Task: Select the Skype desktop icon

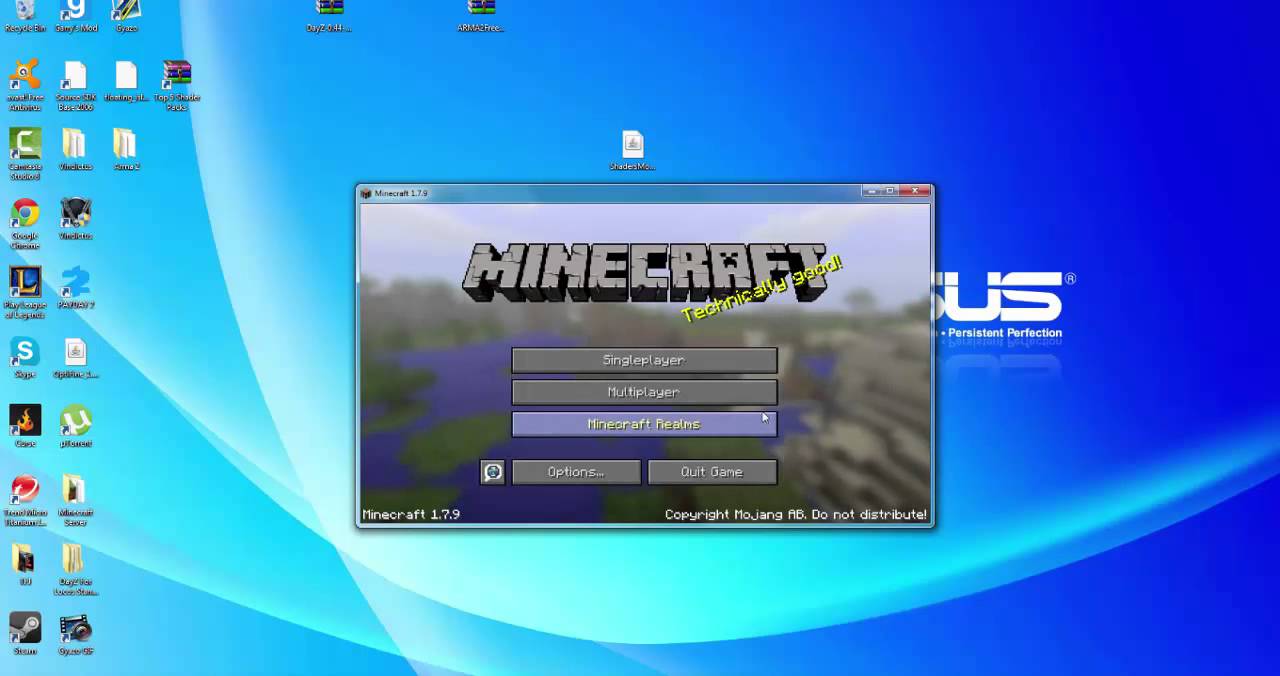Action: (x=25, y=357)
